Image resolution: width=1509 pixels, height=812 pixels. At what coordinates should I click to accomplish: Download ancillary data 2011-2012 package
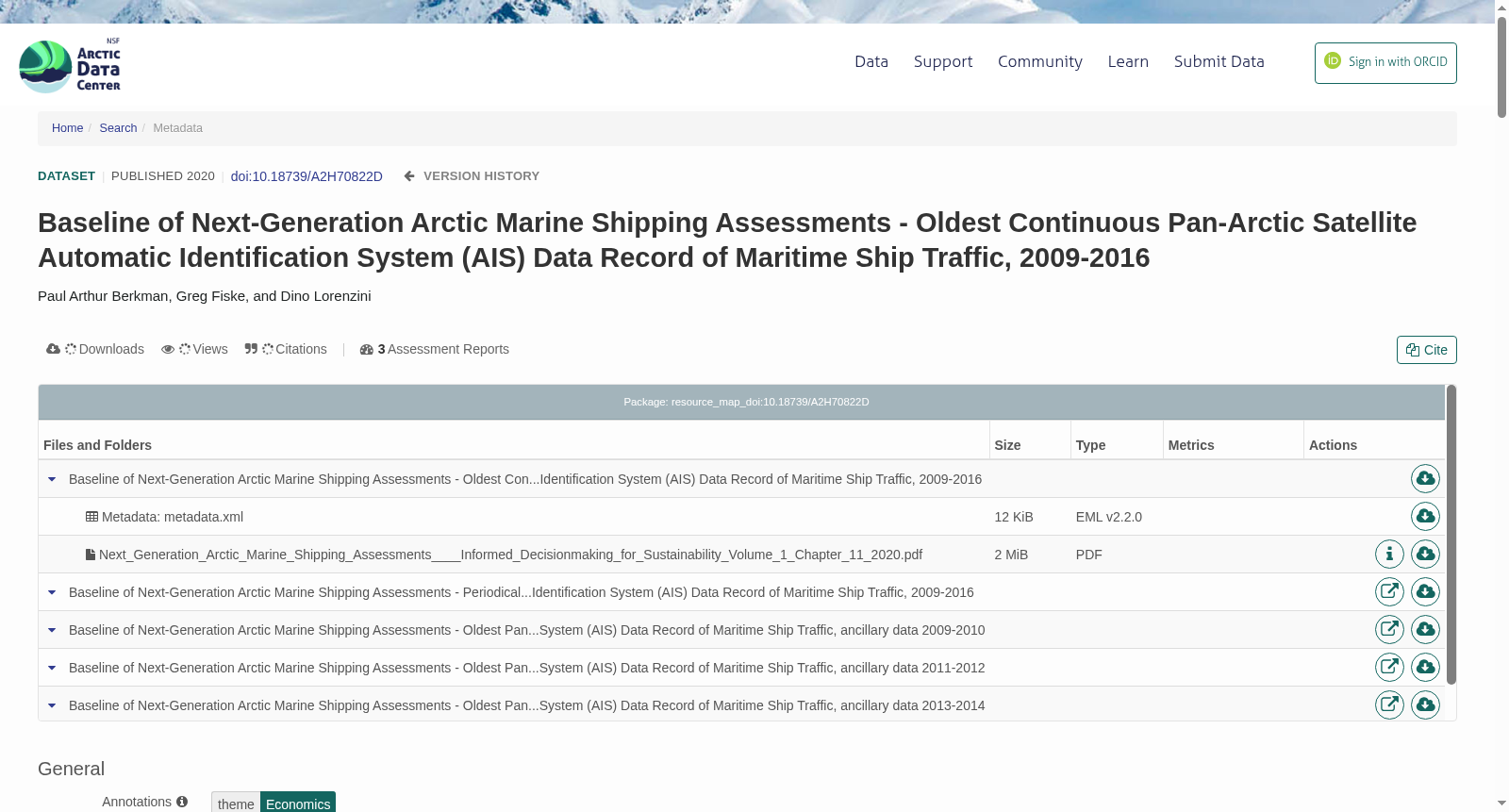[x=1425, y=668]
